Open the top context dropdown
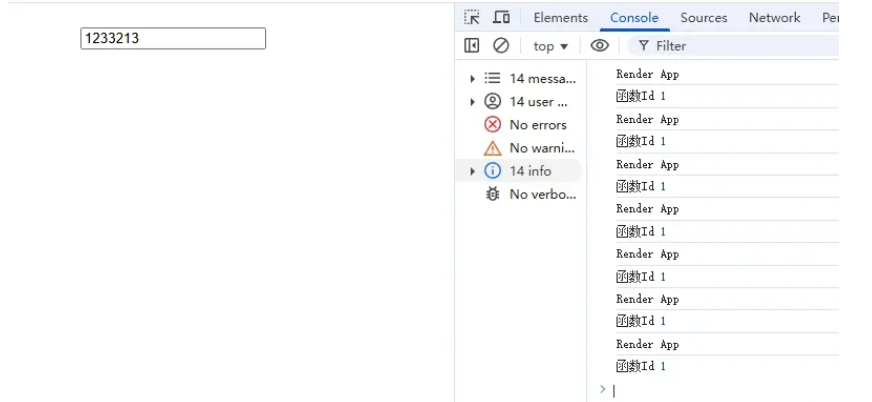 pyautogui.click(x=550, y=46)
